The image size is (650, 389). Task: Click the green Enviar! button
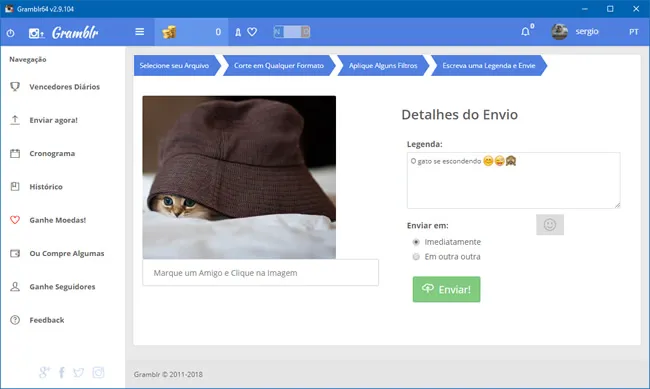446,289
